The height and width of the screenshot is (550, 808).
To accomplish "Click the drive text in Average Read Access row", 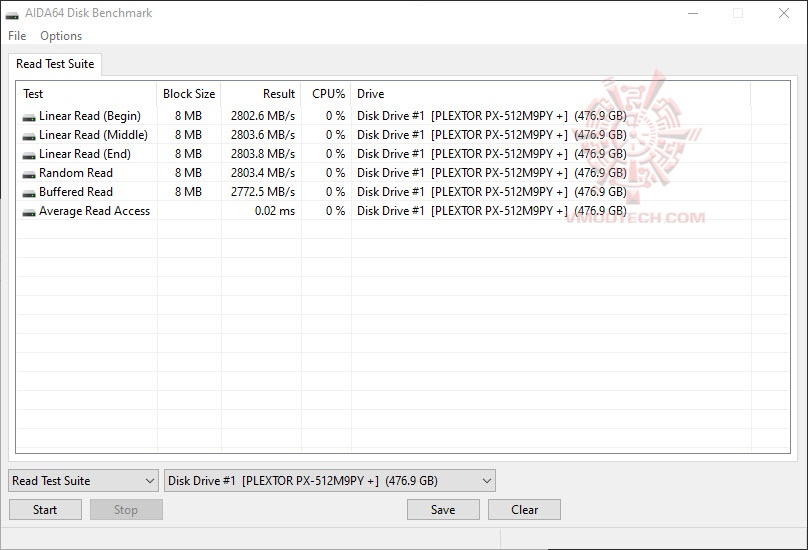I will click(492, 211).
